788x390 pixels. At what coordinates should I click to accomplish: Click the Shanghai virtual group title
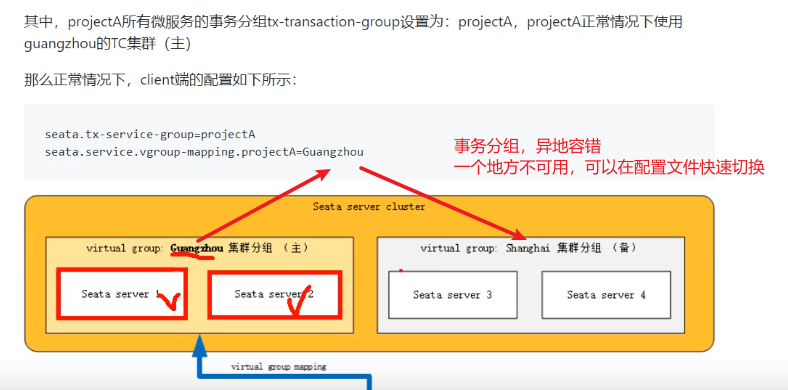tap(528, 248)
